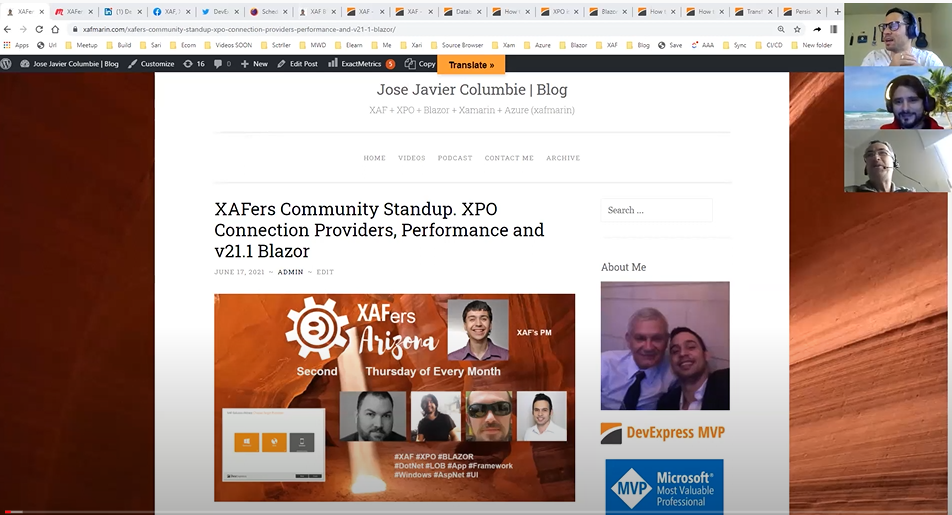The image size is (952, 515).
Task: Select the beach-background webcam participant
Action: pos(897,97)
